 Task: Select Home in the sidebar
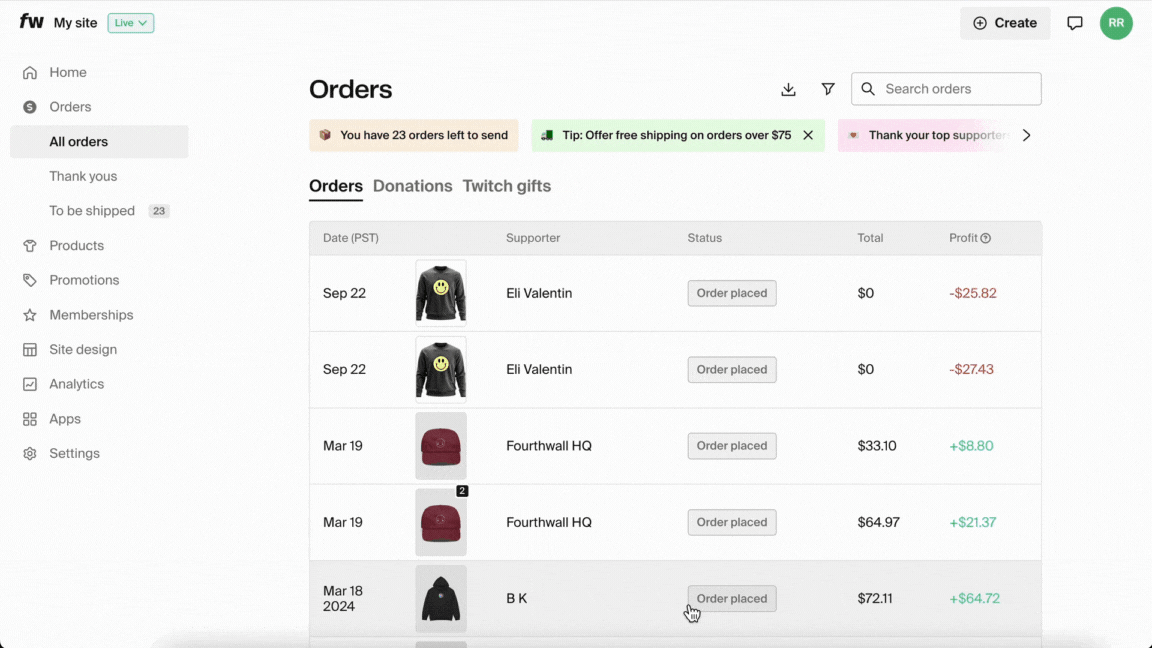pos(68,72)
